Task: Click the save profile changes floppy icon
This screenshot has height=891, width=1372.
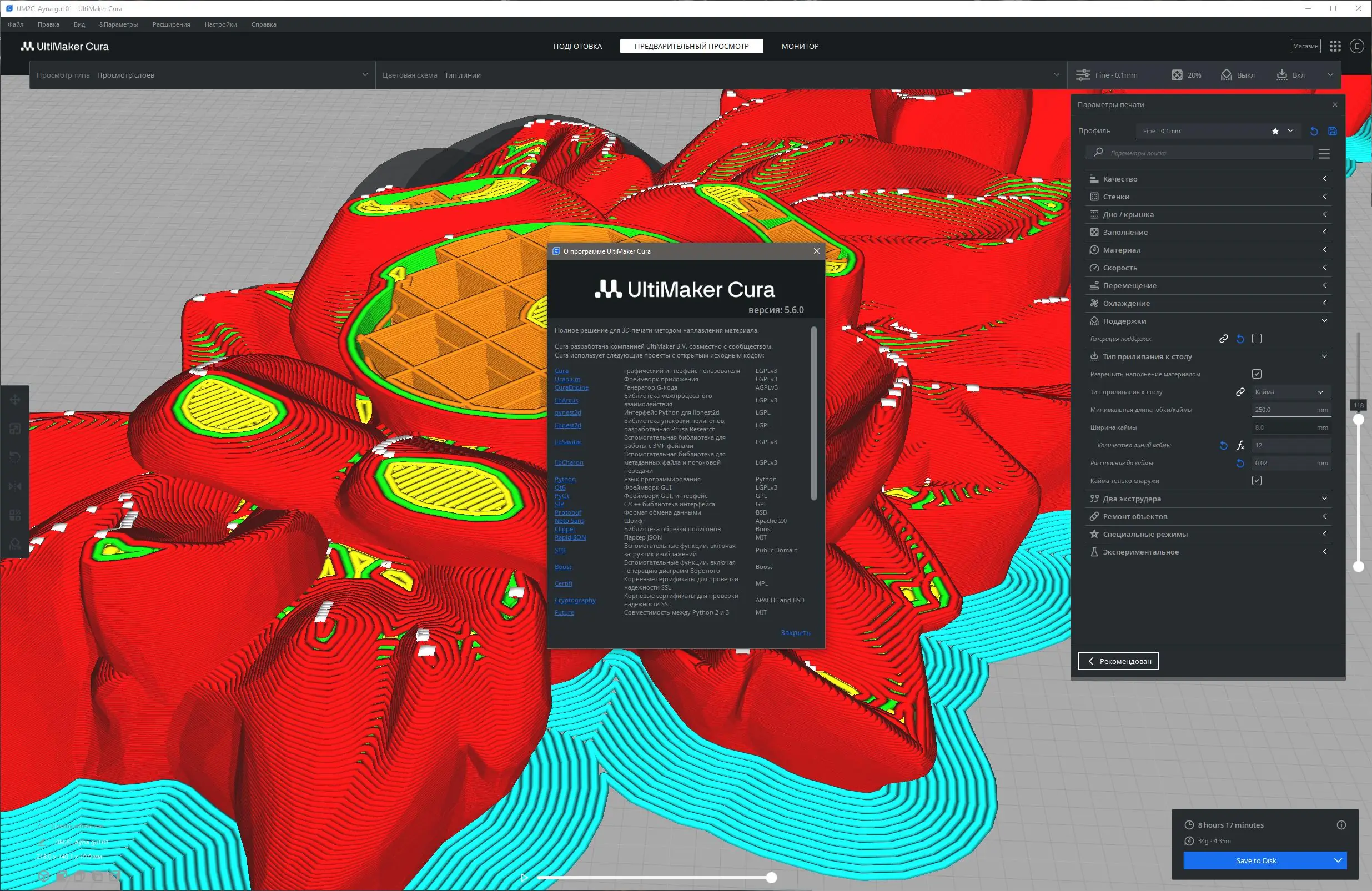Action: (x=1331, y=132)
